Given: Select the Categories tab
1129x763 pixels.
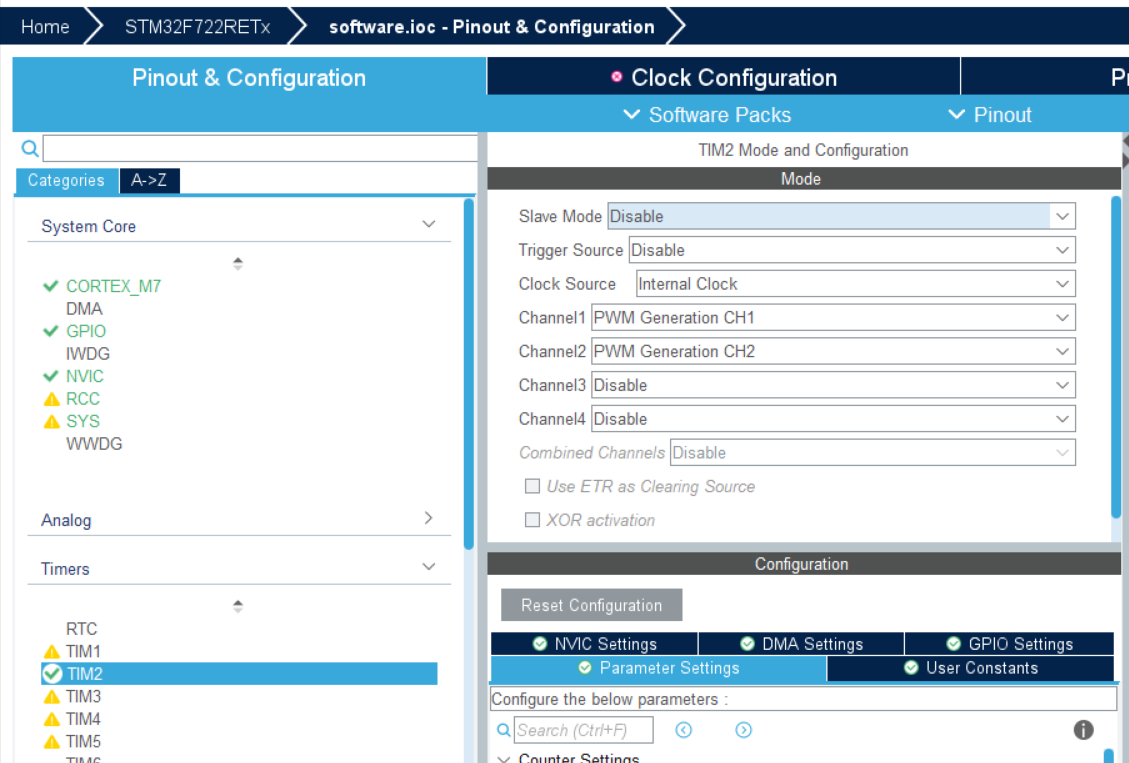Looking at the screenshot, I should (x=66, y=180).
